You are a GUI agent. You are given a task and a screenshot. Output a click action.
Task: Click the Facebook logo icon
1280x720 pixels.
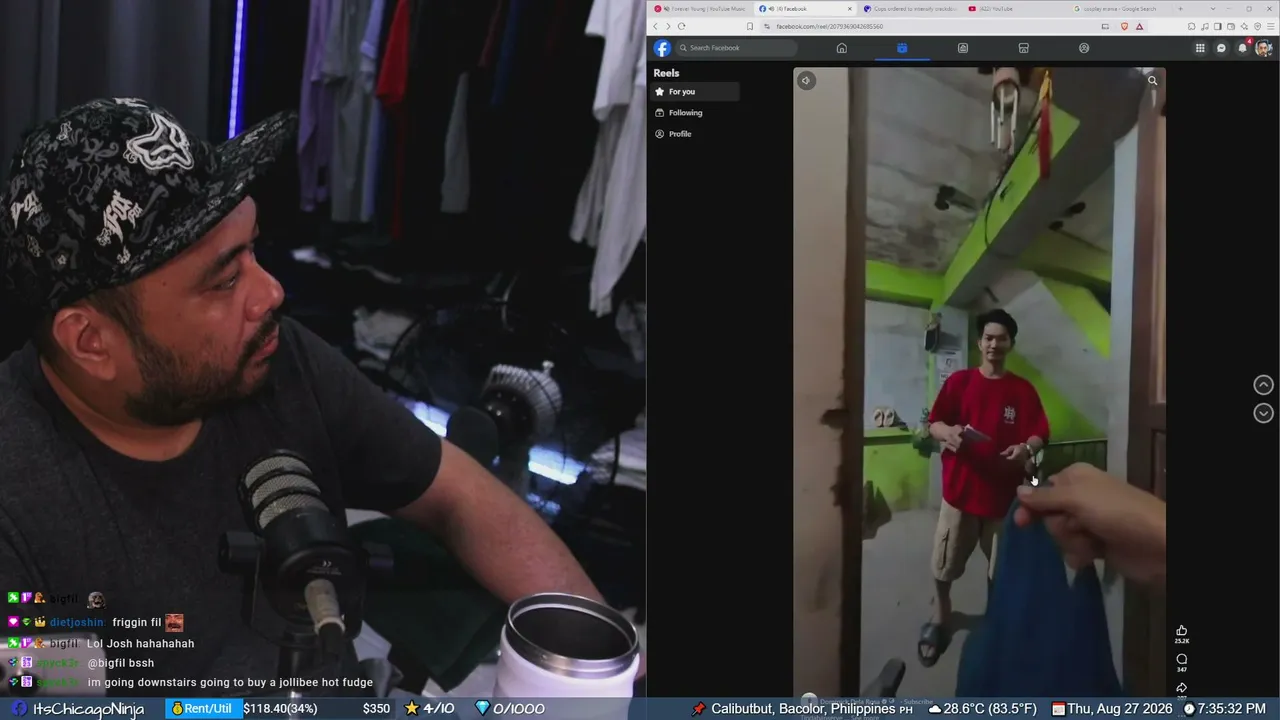click(662, 48)
